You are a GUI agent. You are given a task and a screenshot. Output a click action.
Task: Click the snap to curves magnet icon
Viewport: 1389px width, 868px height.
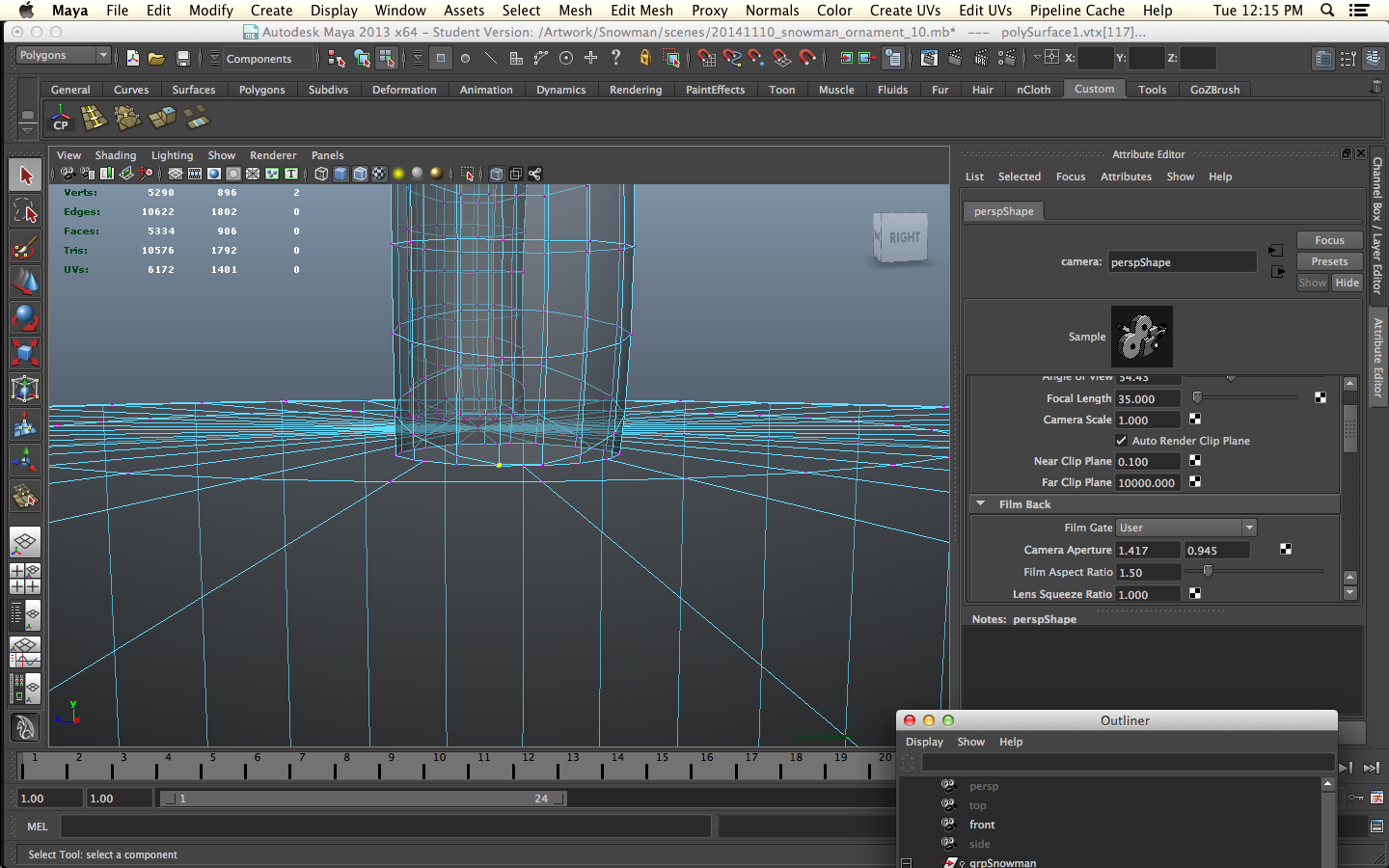(x=732, y=58)
